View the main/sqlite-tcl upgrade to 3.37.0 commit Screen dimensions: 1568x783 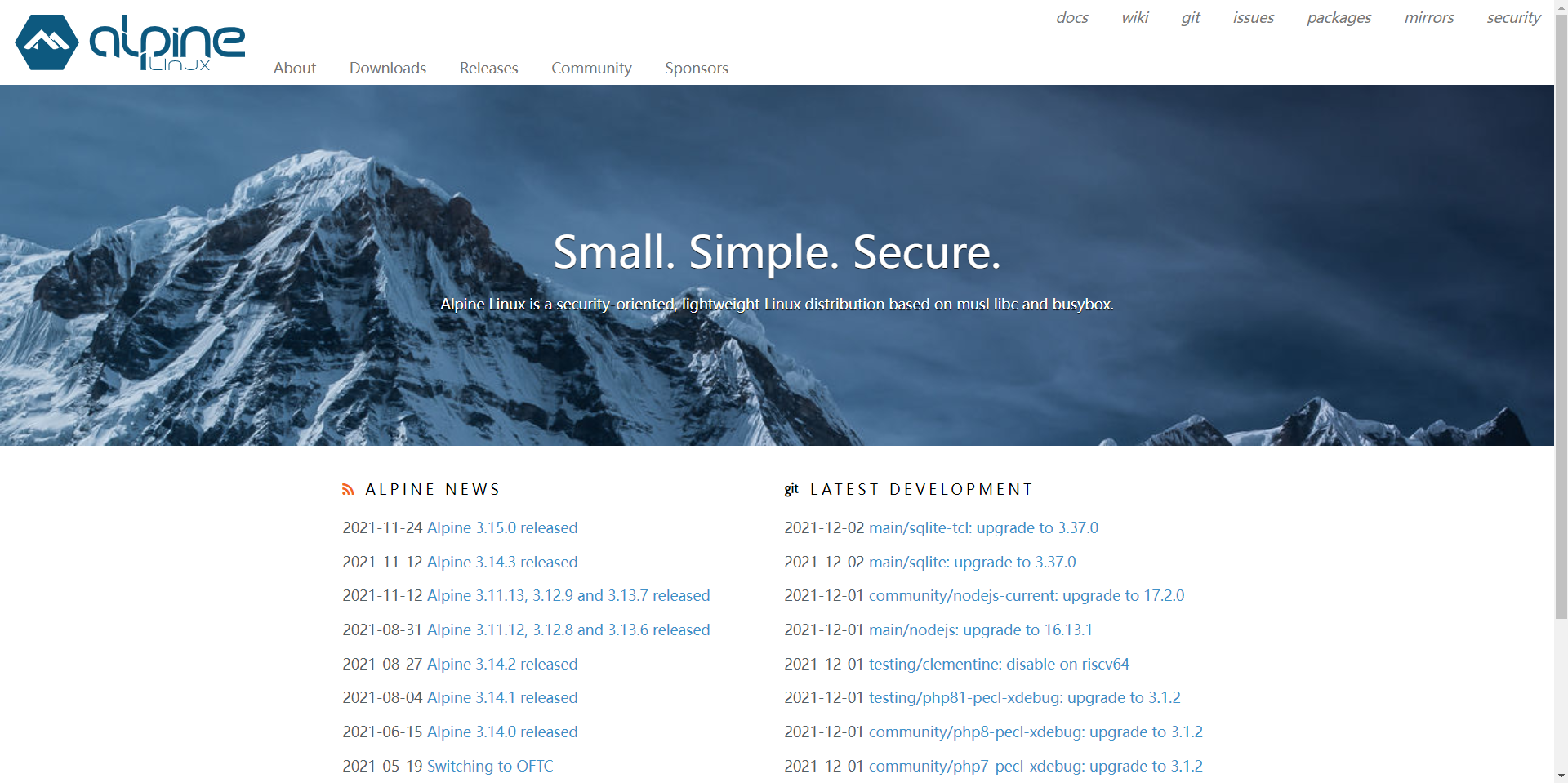coord(983,527)
